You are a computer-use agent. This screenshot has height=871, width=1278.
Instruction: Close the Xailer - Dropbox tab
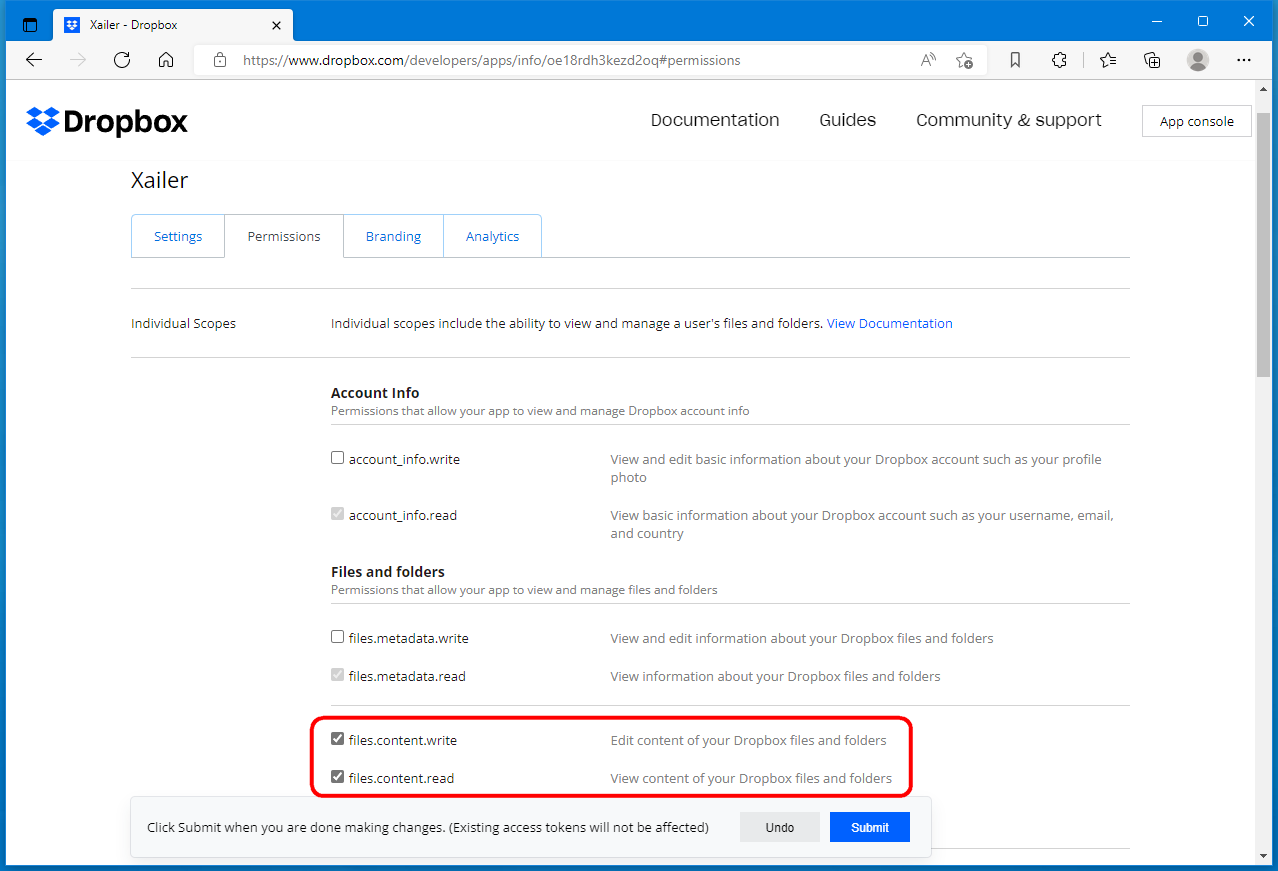(277, 25)
